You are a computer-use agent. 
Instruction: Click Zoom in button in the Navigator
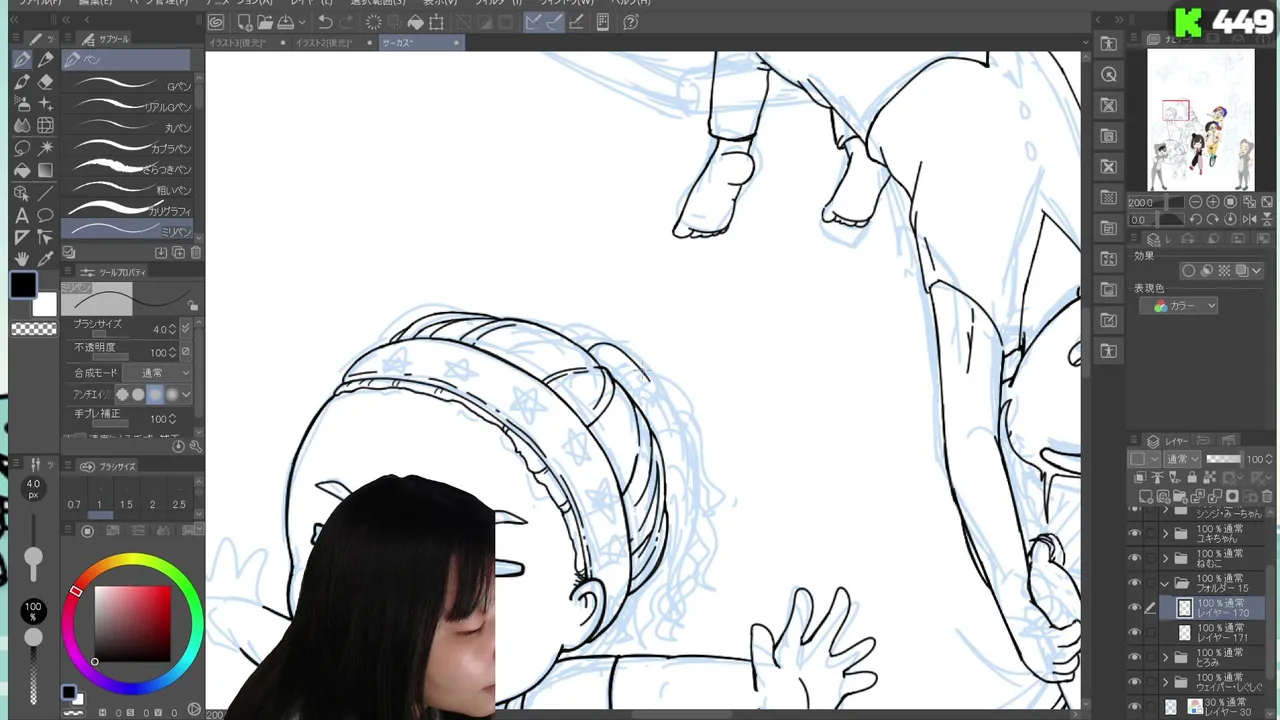click(x=1212, y=202)
